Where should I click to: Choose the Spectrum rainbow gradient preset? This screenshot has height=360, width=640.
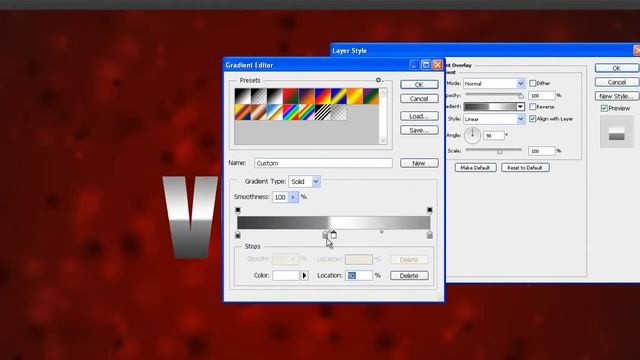click(291, 112)
